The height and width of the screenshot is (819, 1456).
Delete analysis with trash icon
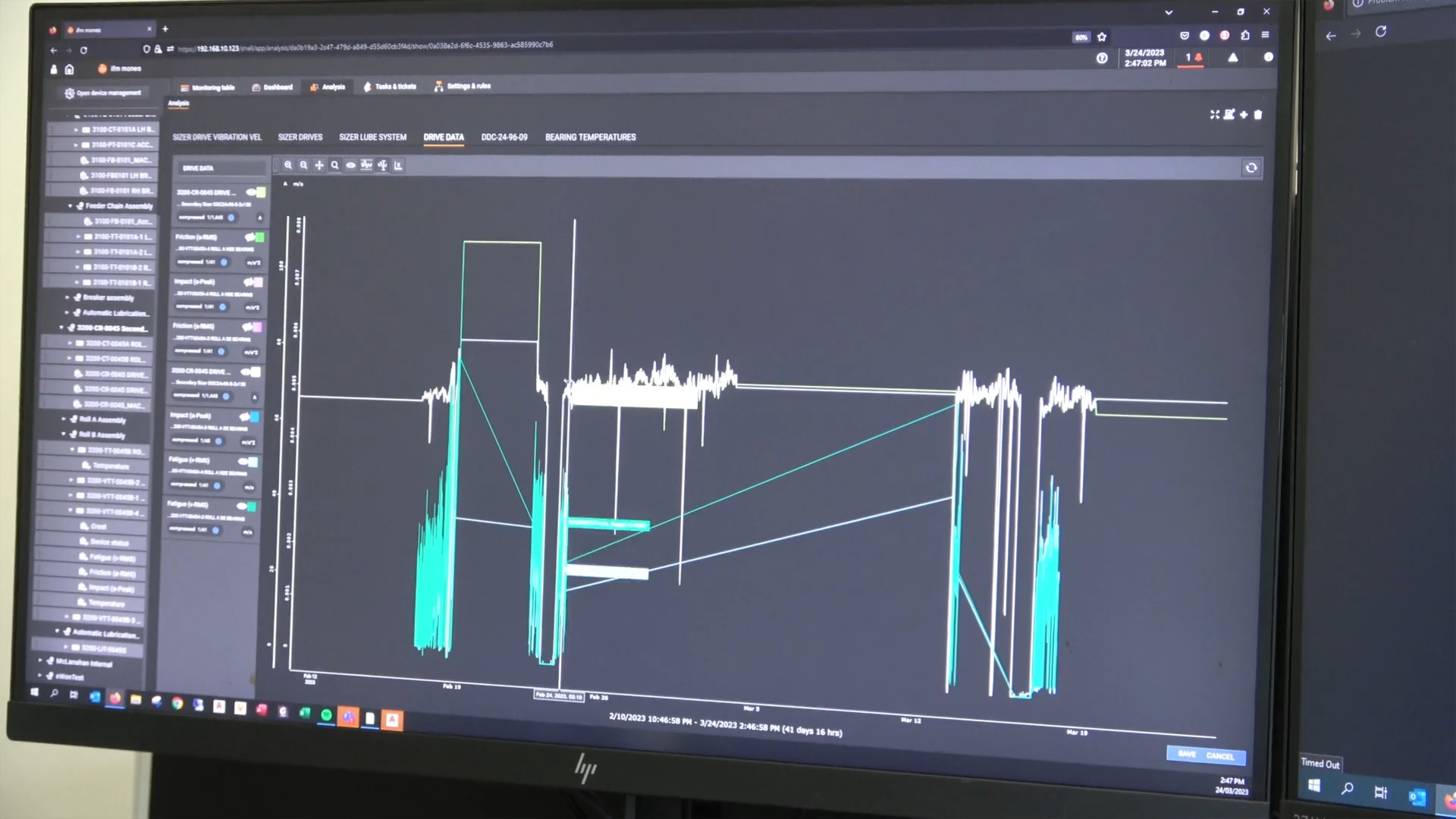[x=1258, y=115]
